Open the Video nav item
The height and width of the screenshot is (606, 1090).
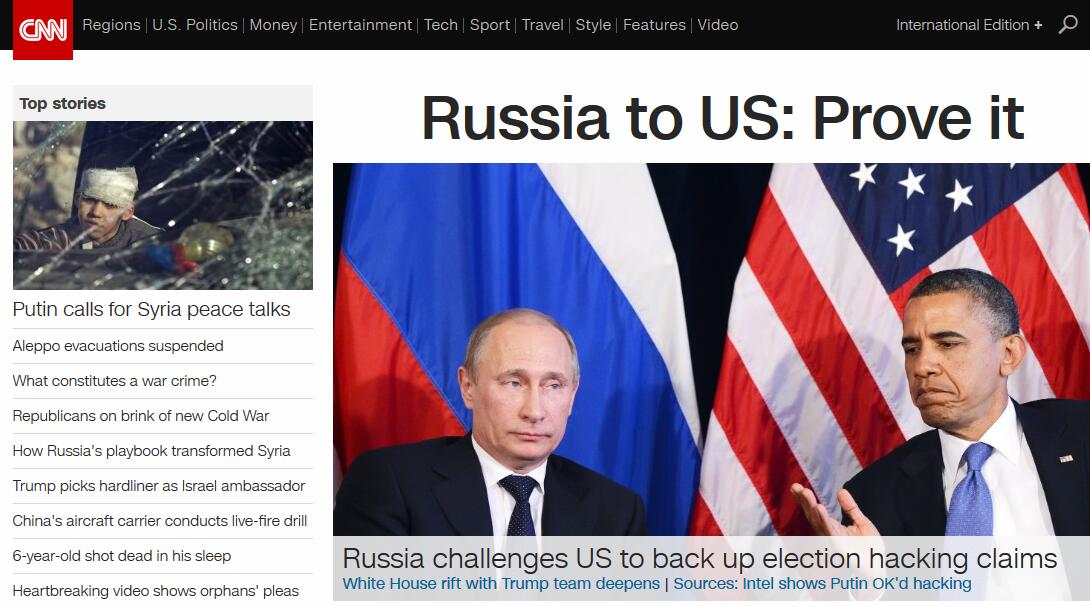(717, 25)
